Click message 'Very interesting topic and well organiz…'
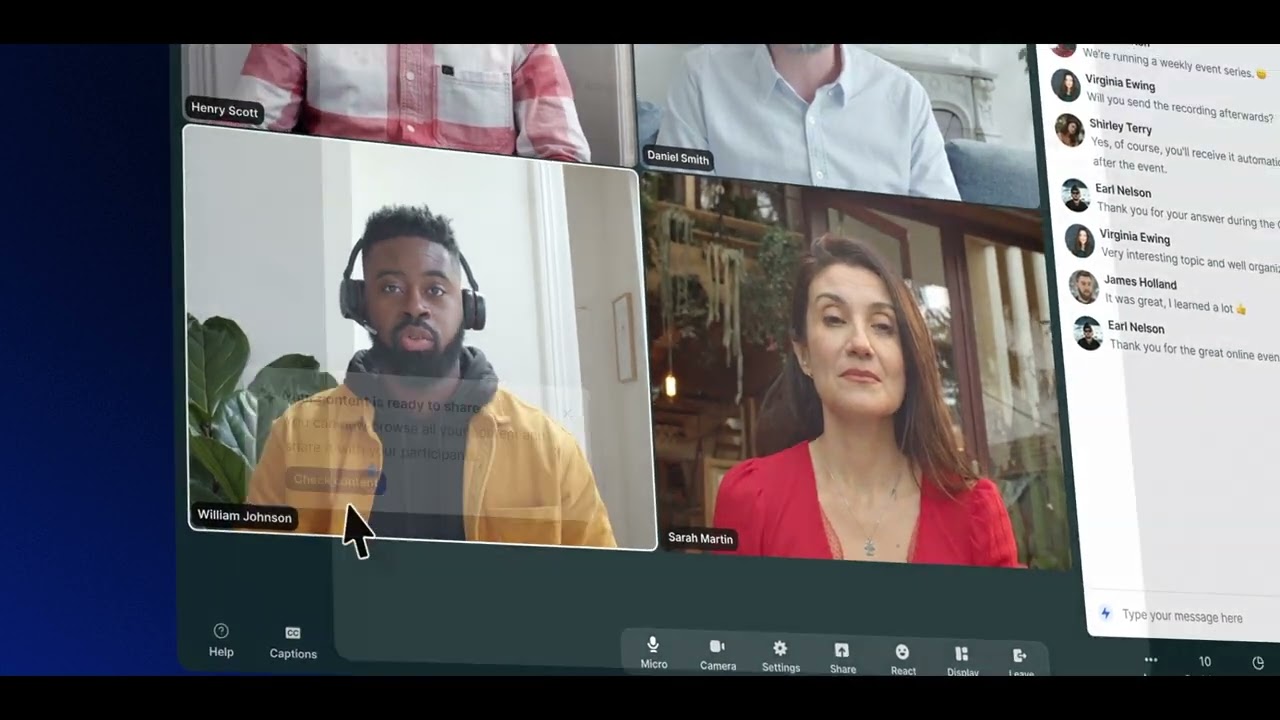The height and width of the screenshot is (720, 1280). (1190, 260)
